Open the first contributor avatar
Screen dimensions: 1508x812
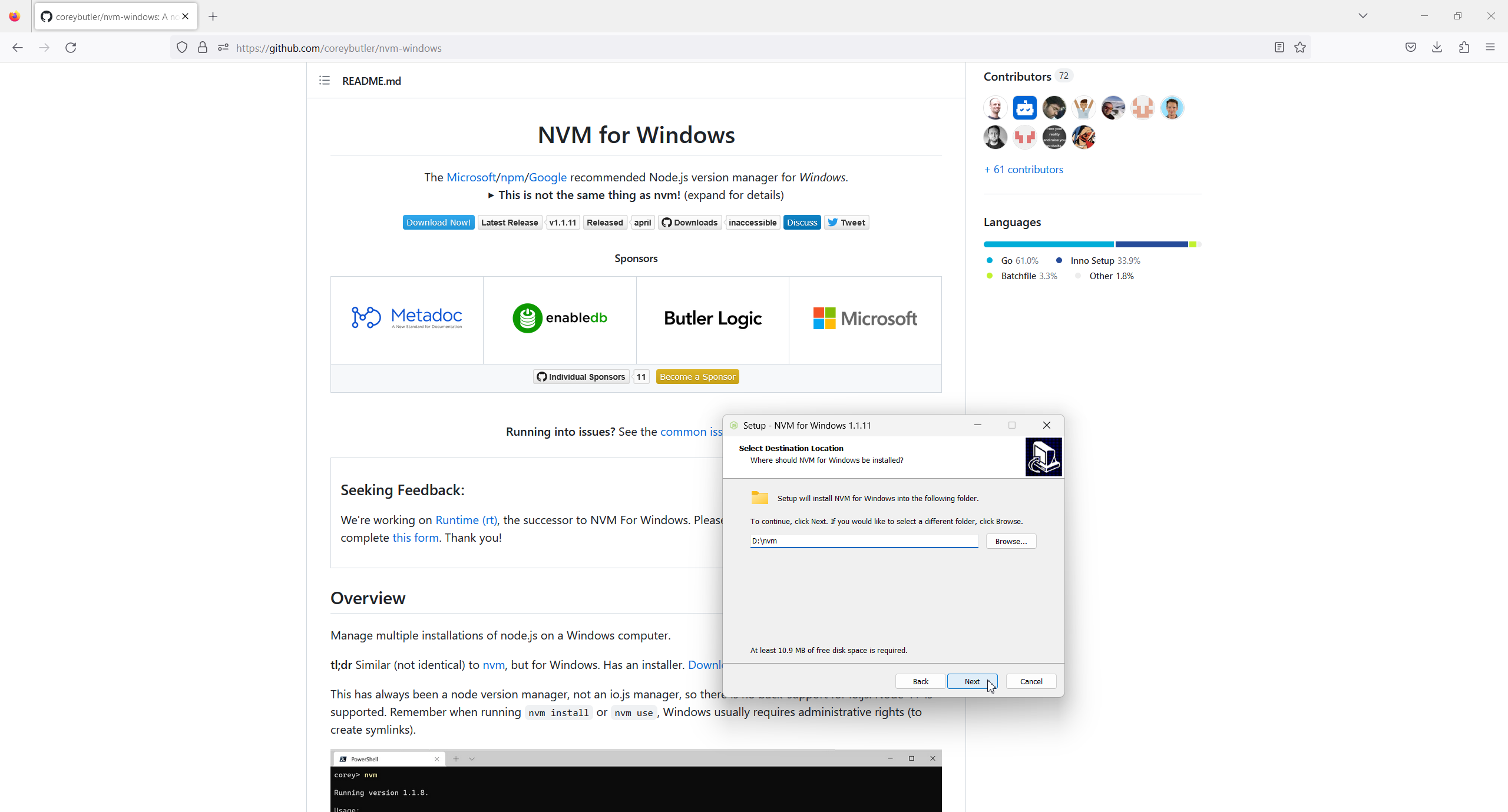click(995, 107)
